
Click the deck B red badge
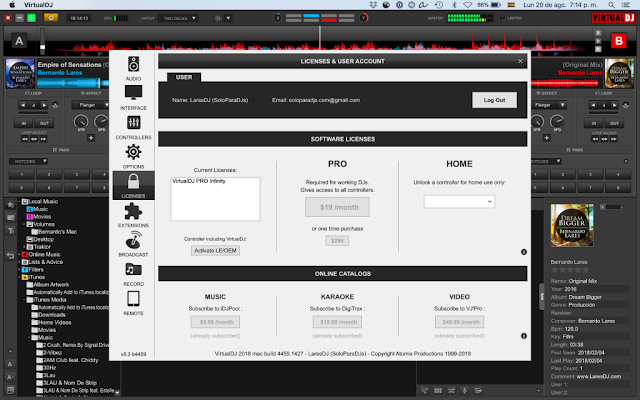point(619,41)
